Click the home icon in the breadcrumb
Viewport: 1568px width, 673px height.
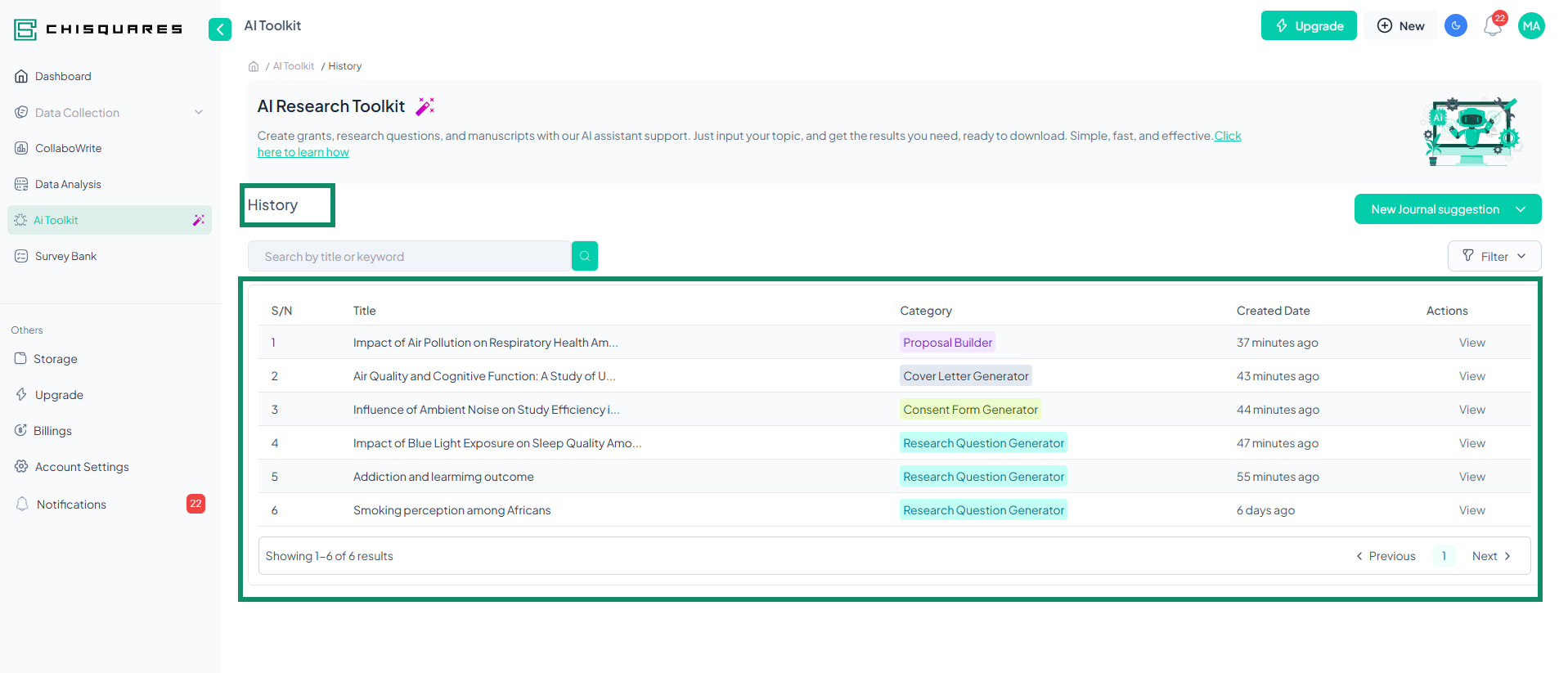pyautogui.click(x=254, y=66)
